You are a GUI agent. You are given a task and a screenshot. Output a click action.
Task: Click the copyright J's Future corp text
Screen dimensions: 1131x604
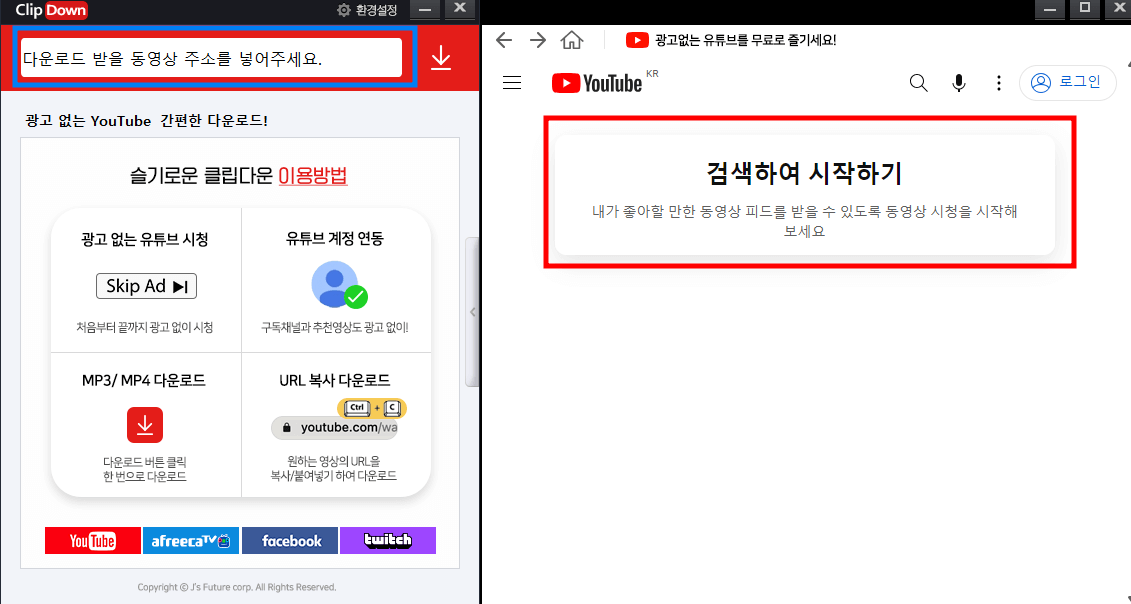coord(237,587)
